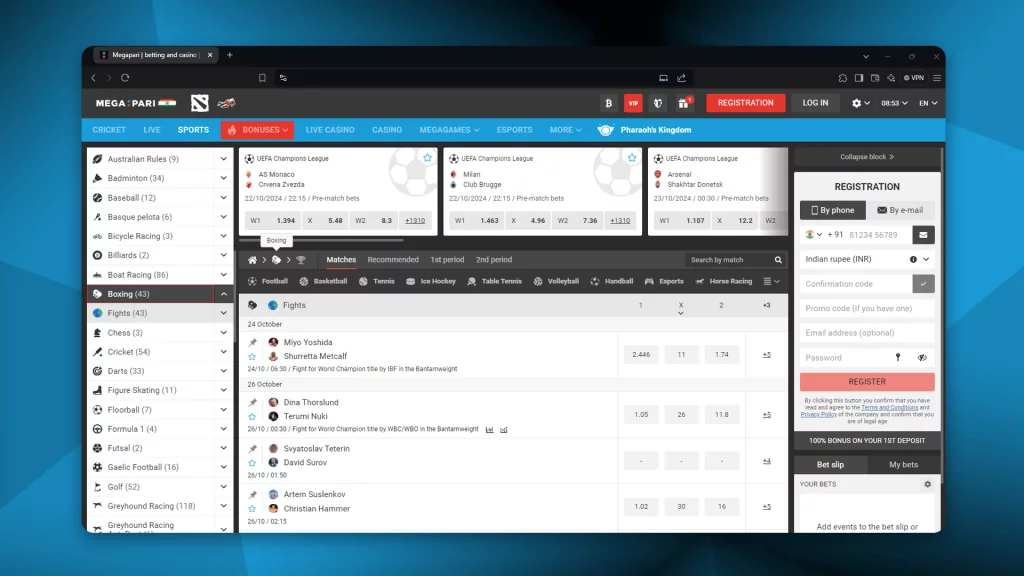Toggle password visibility eye icon
Viewport: 1024px width, 576px height.
pos(922,358)
